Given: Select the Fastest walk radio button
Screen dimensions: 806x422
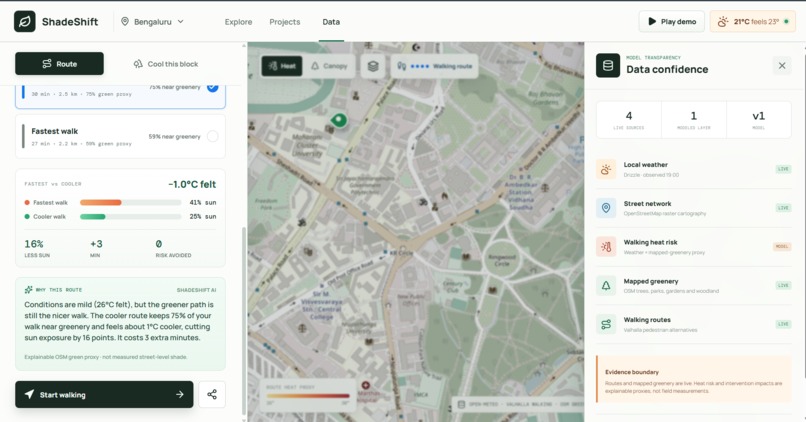Looking at the screenshot, I should (212, 136).
